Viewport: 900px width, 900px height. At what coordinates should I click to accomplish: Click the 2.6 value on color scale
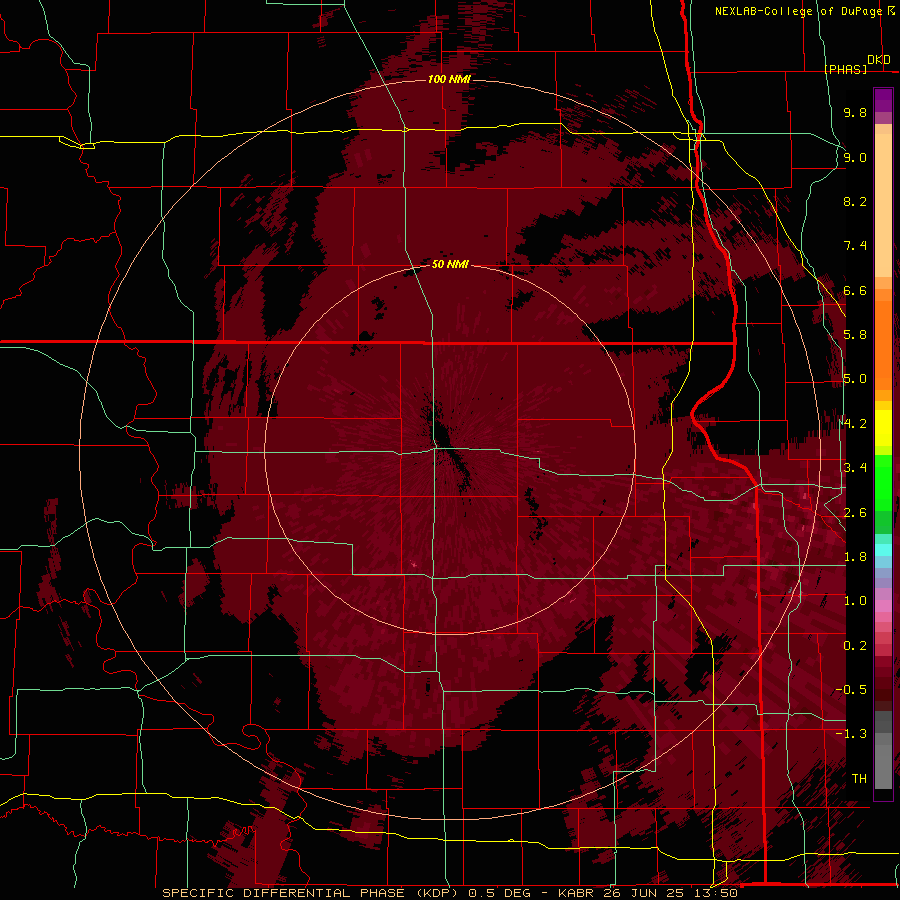855,513
